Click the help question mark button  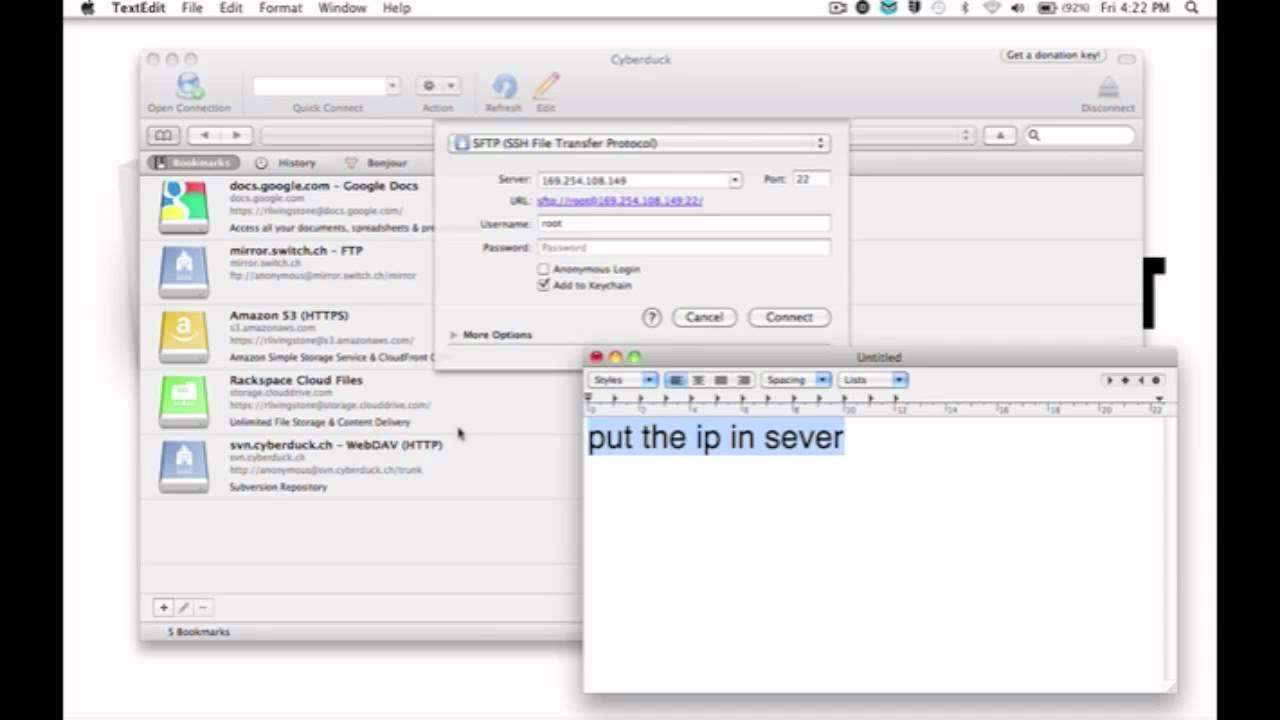652,317
